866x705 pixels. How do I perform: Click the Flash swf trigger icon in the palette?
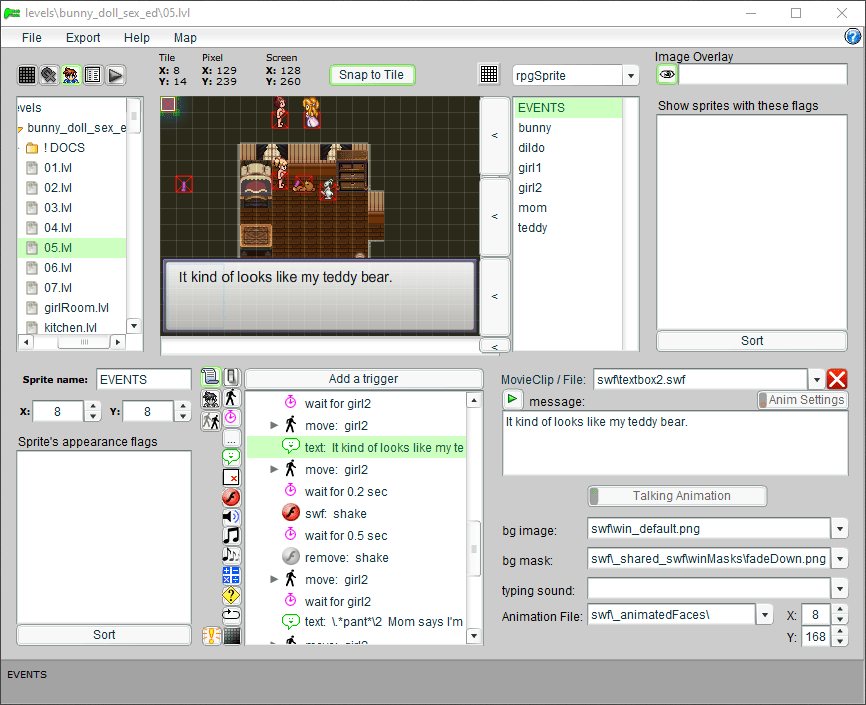pyautogui.click(x=231, y=497)
